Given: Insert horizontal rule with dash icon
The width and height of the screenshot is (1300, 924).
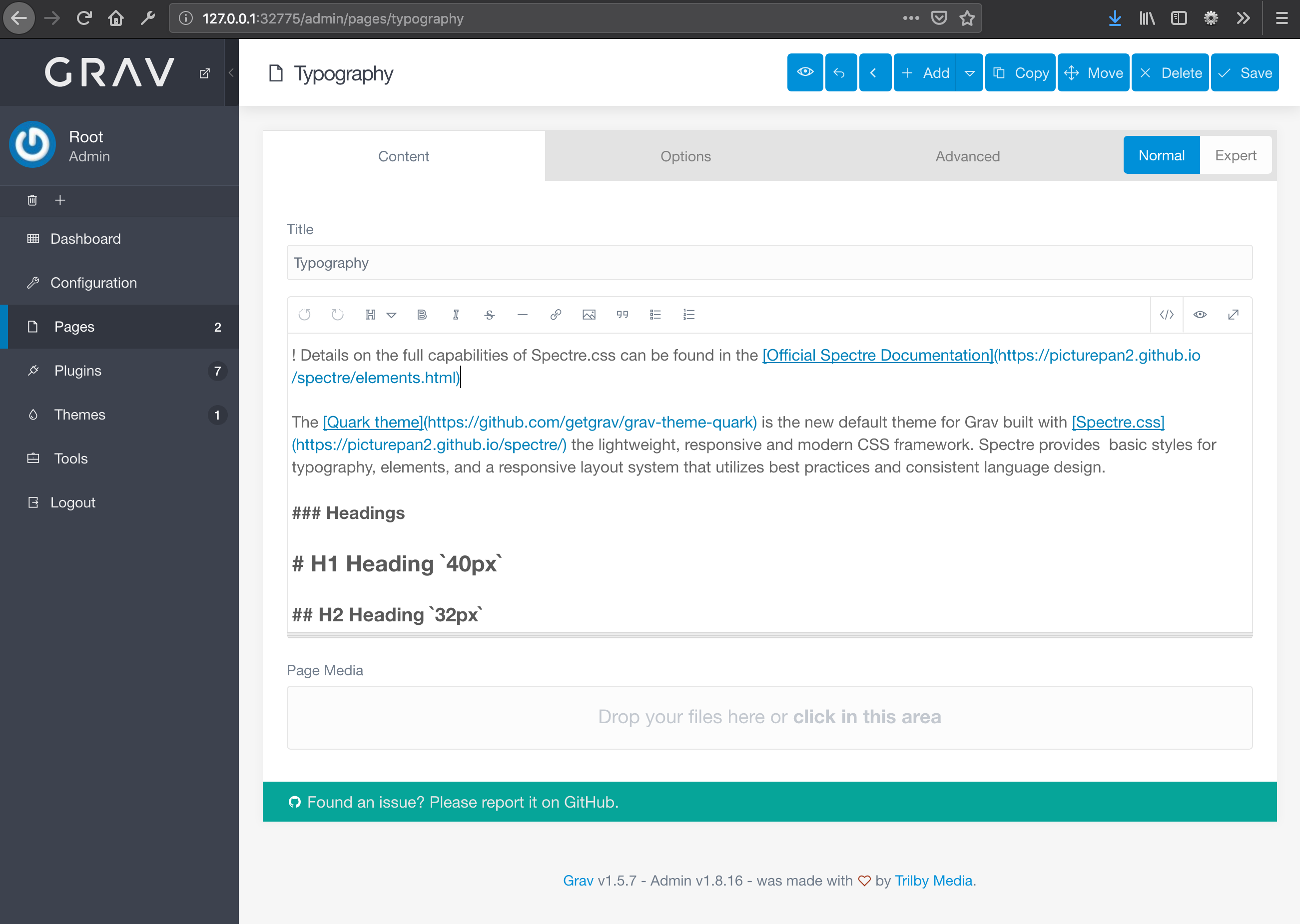Looking at the screenshot, I should pyautogui.click(x=522, y=315).
